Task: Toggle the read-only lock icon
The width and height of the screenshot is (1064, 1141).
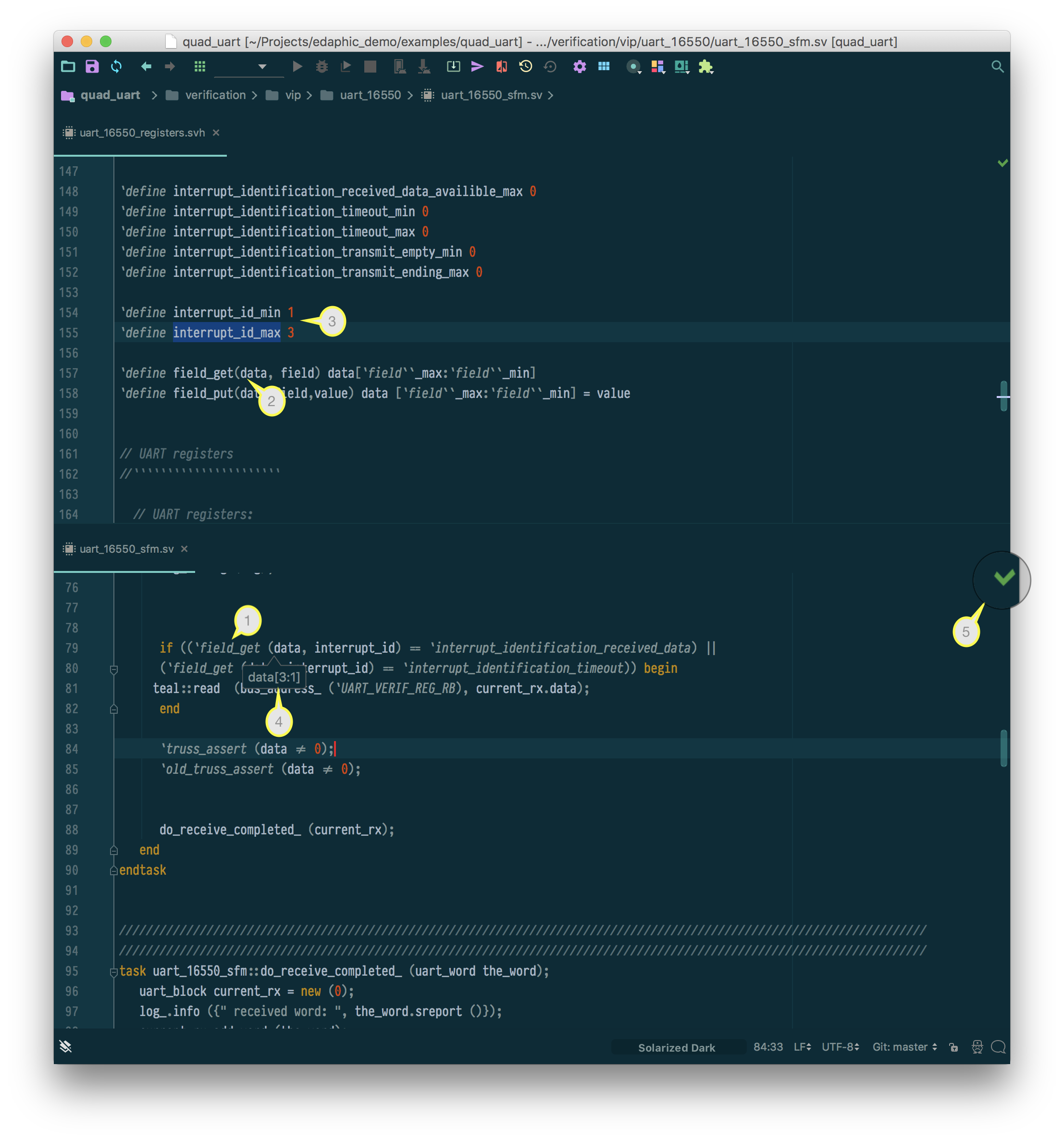Action: pyautogui.click(x=953, y=1047)
